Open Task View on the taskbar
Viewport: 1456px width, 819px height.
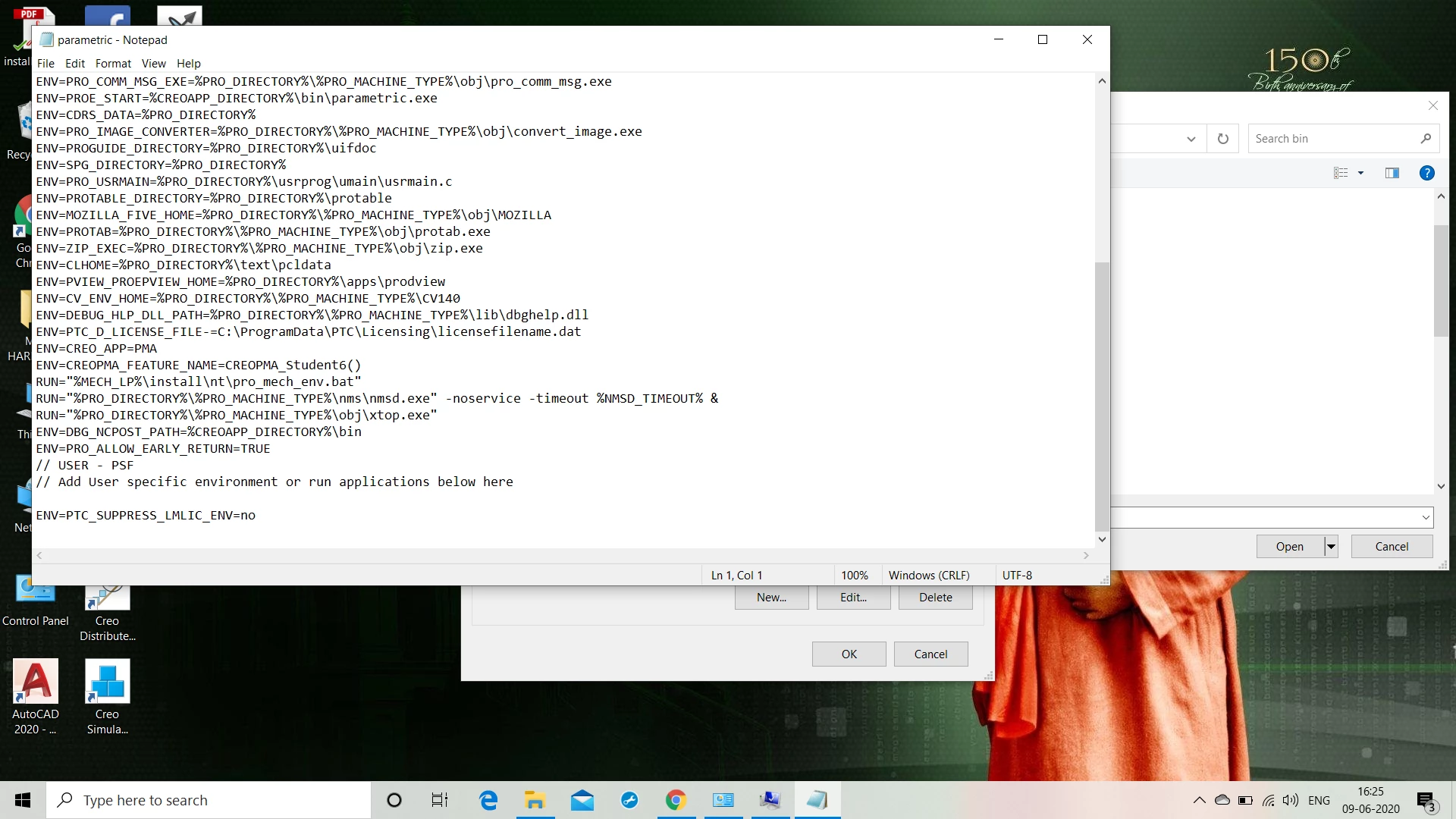point(440,800)
